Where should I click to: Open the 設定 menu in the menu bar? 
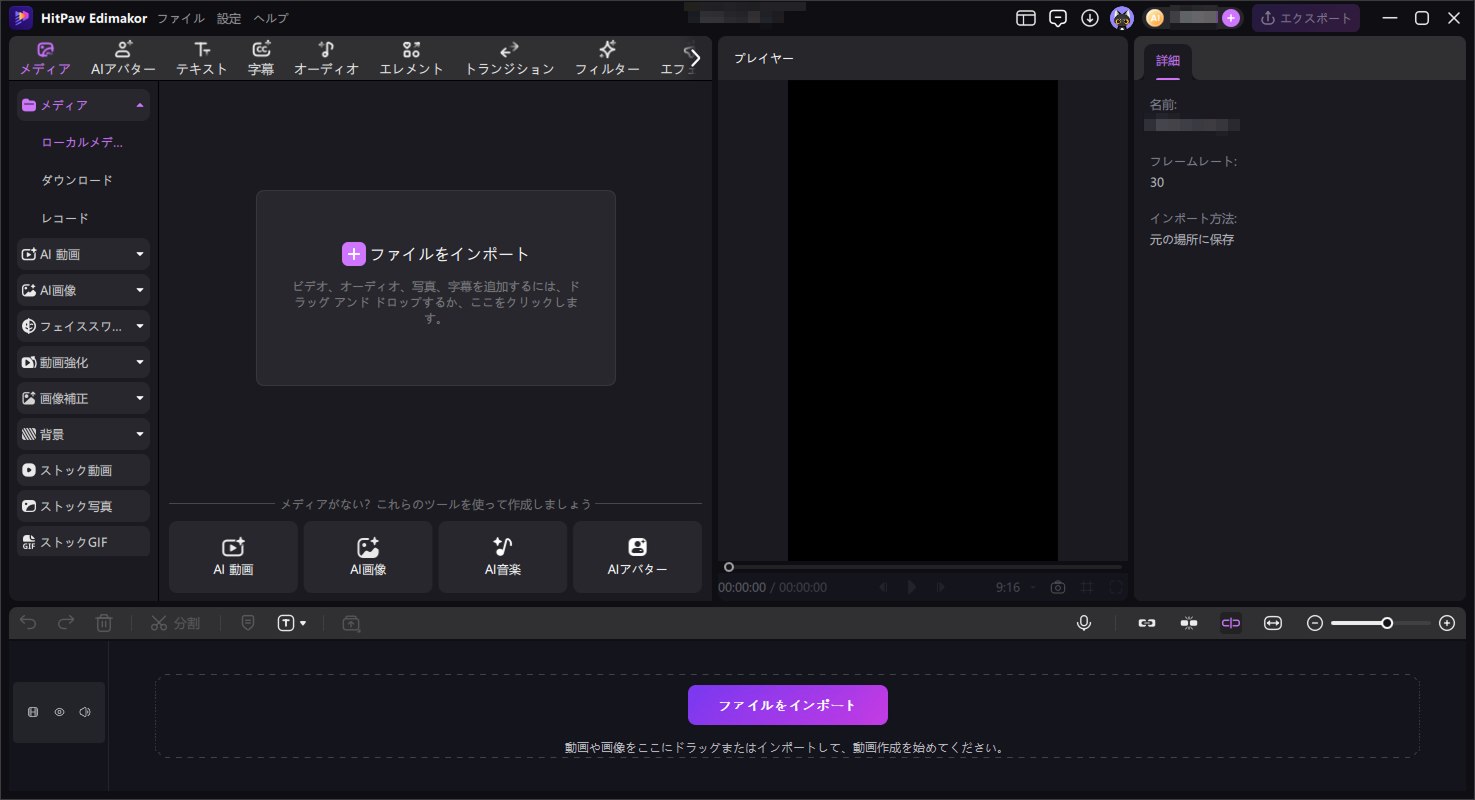228,18
